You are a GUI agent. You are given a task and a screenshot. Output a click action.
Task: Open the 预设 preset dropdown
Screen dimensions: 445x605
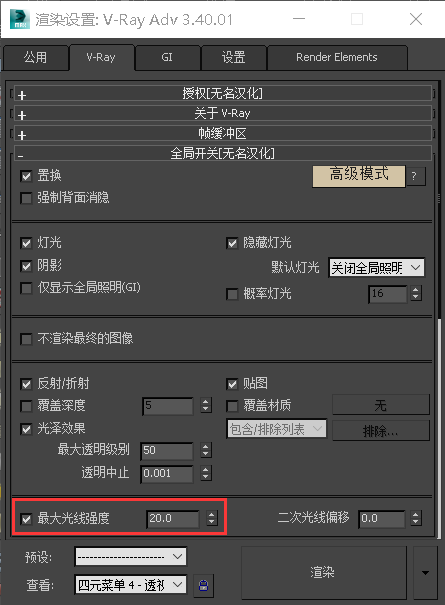pyautogui.click(x=130, y=556)
